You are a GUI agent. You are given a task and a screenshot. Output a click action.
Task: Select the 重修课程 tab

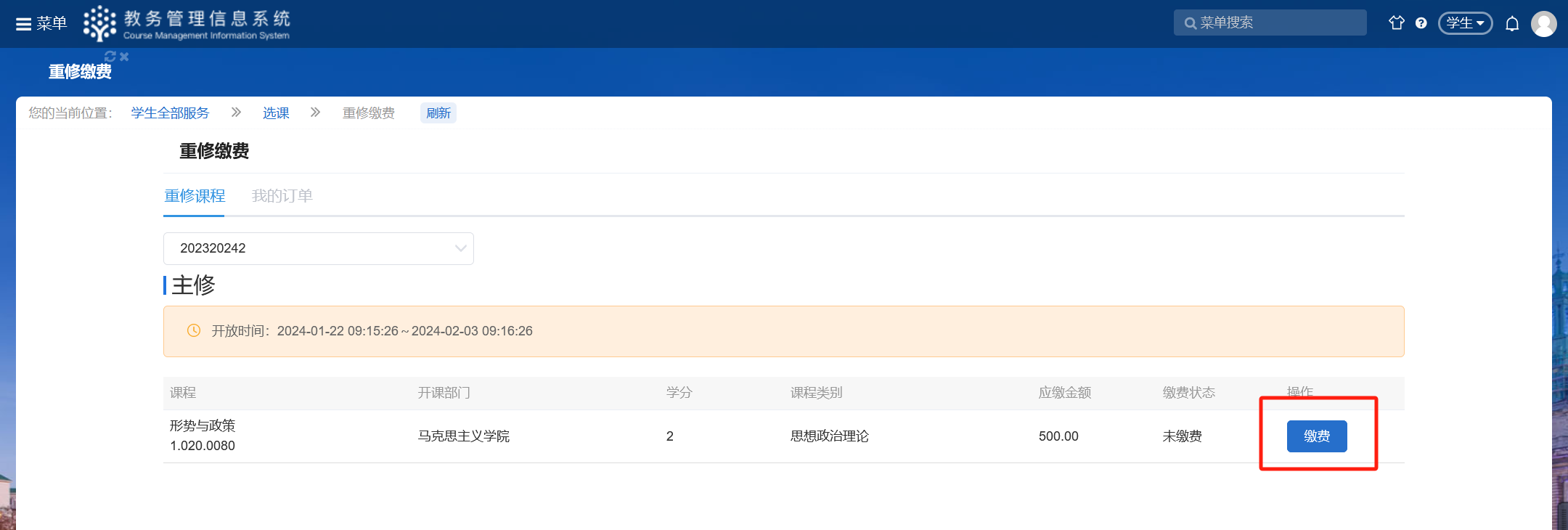pos(195,196)
